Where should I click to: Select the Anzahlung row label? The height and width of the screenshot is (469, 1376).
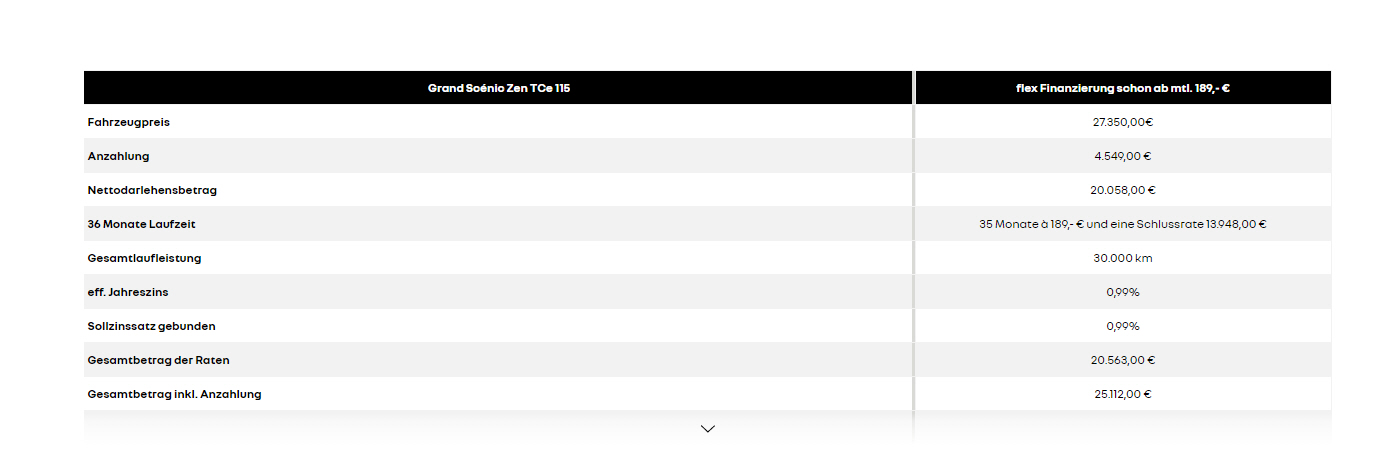click(118, 156)
